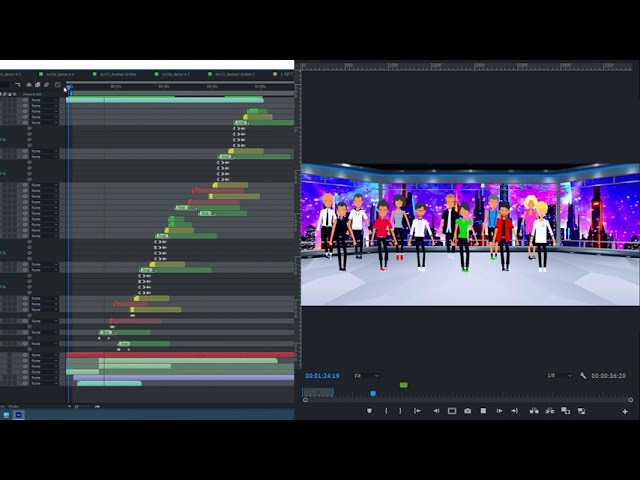Click the Go to In button

click(x=417, y=411)
